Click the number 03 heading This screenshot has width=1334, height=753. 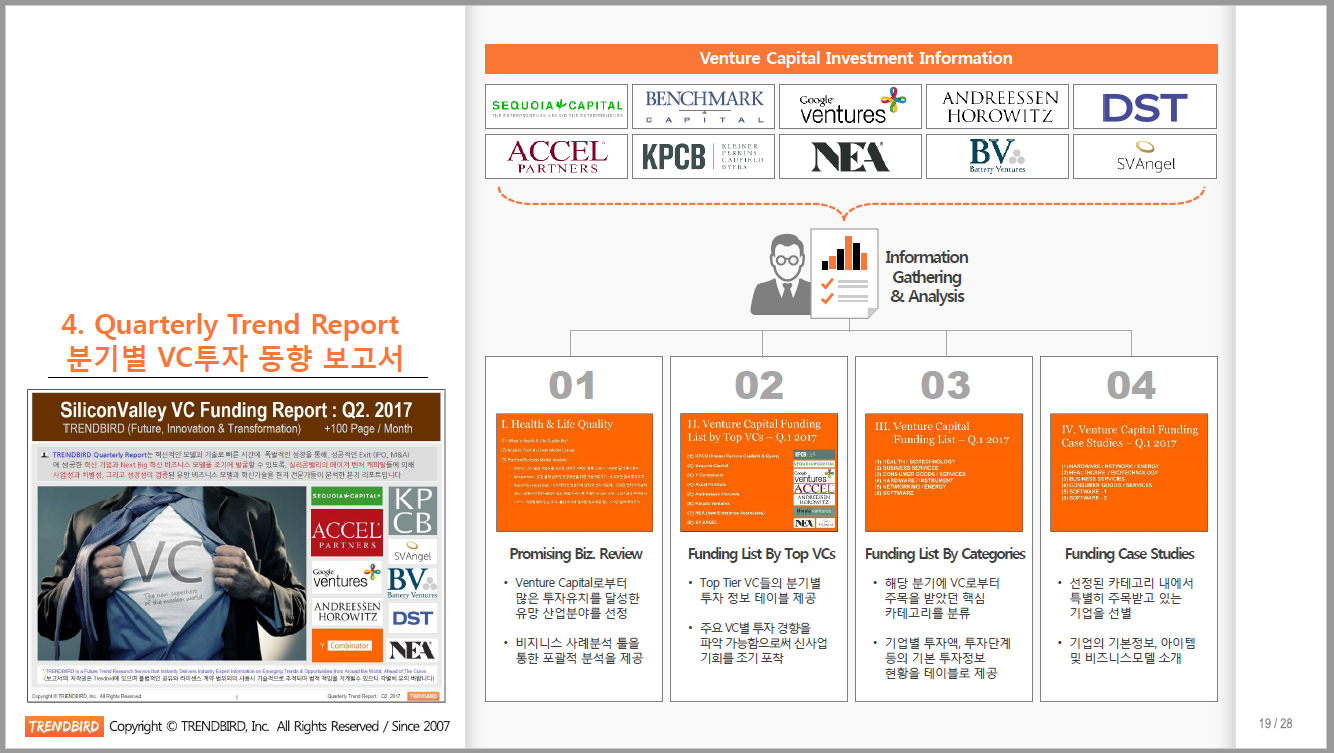pos(944,386)
